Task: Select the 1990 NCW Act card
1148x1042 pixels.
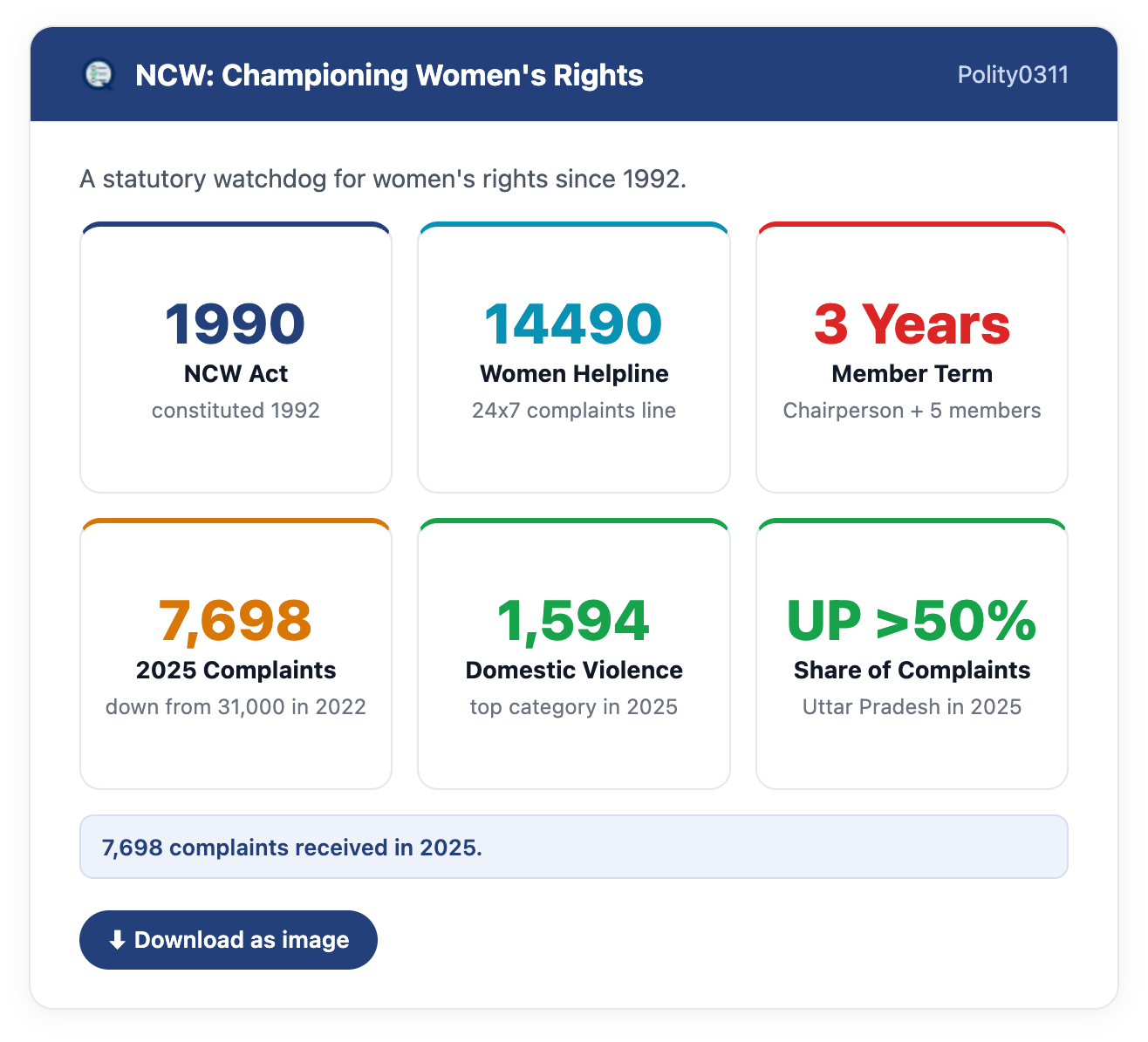Action: [236, 358]
